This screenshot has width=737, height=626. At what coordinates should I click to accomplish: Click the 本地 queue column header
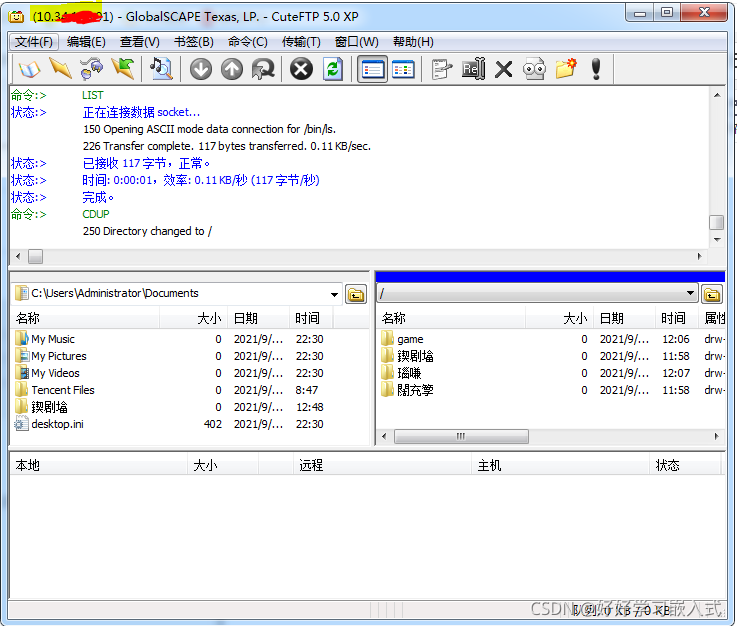[99, 465]
